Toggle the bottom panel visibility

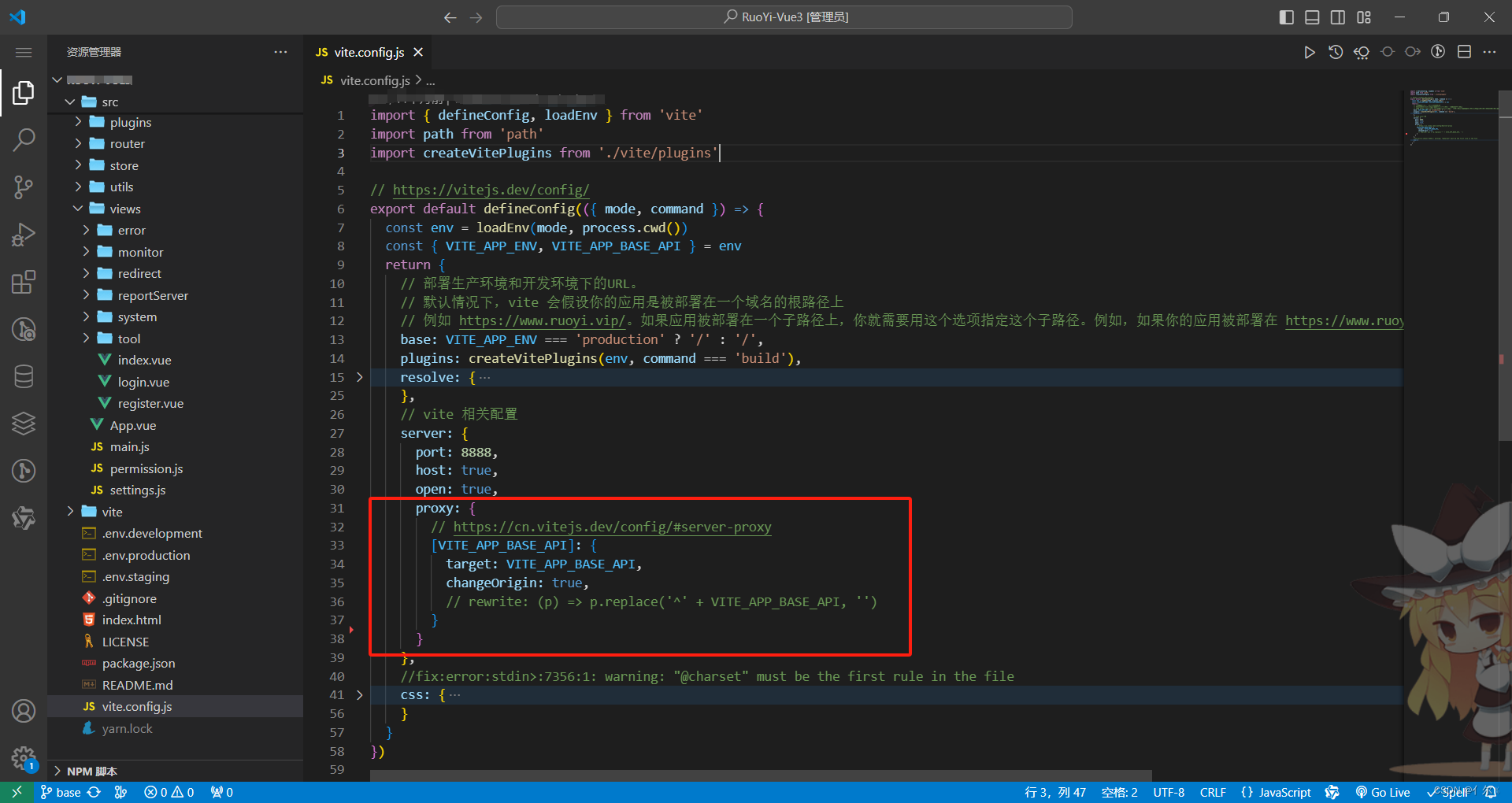coord(1311,17)
